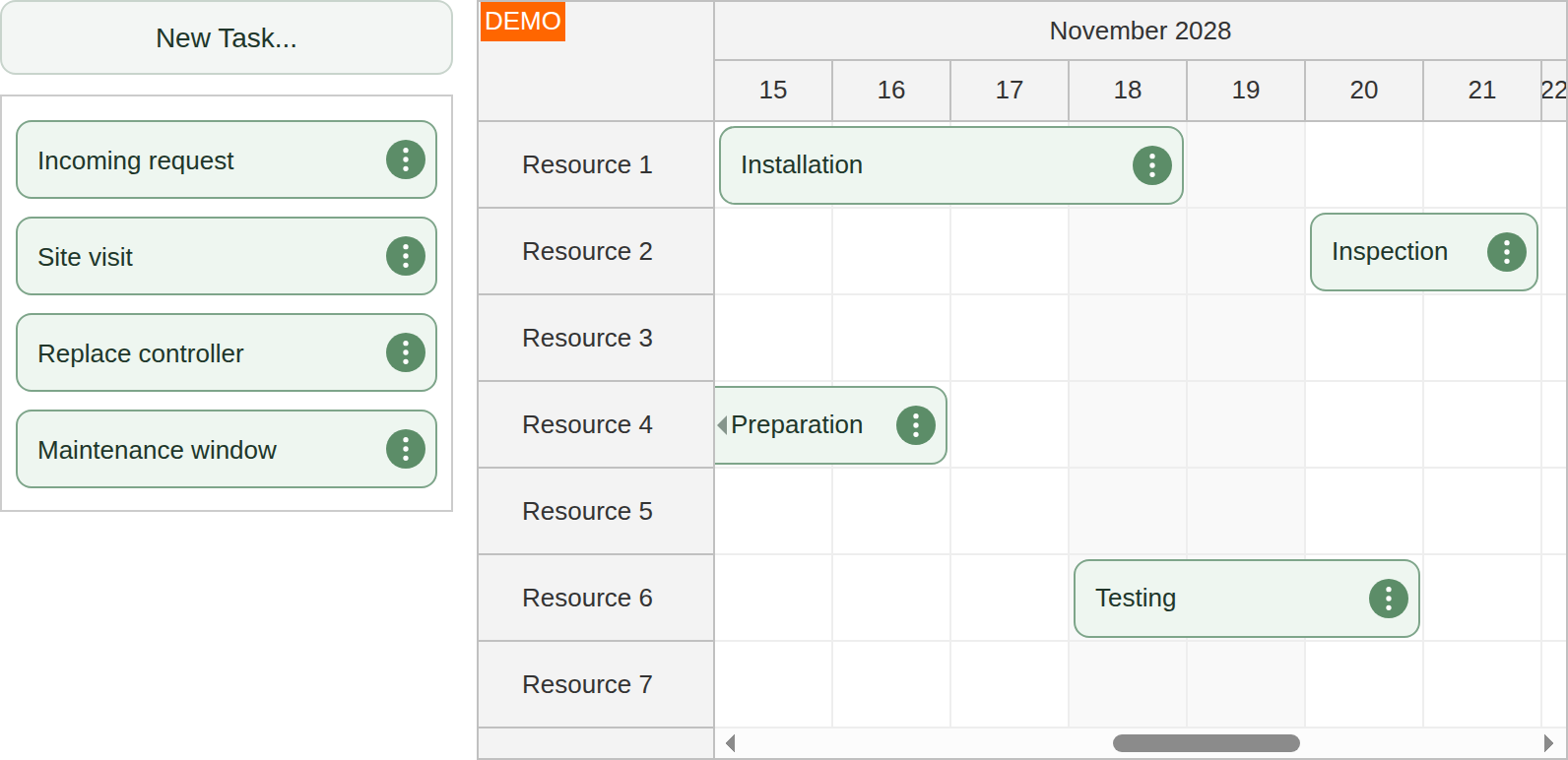Click the New Task... button
This screenshot has width=1568, height=760.
[227, 37]
